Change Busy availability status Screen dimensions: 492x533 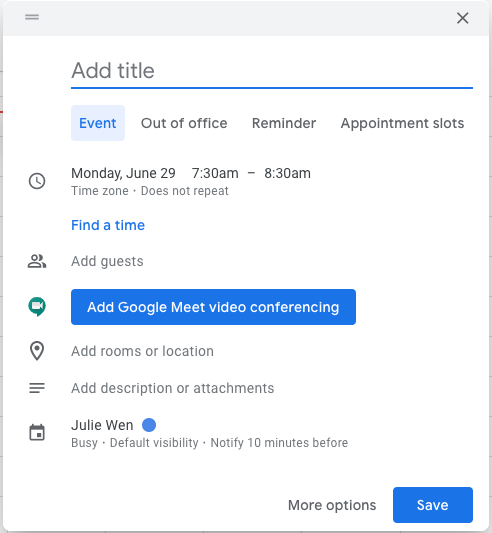pyautogui.click(x=84, y=443)
